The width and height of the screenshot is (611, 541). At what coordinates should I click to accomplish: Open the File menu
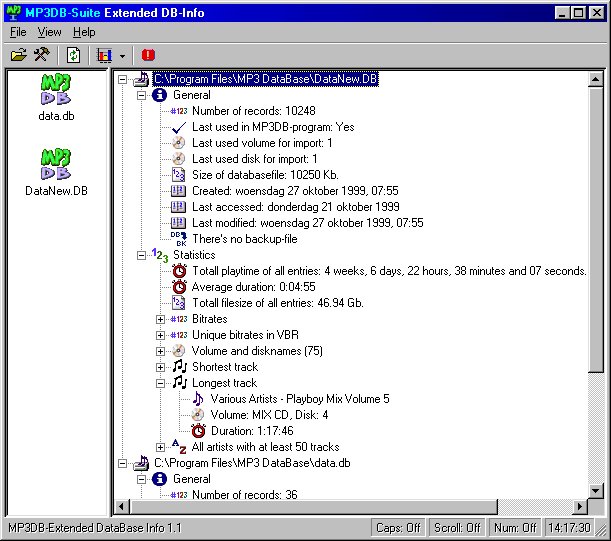tap(18, 32)
